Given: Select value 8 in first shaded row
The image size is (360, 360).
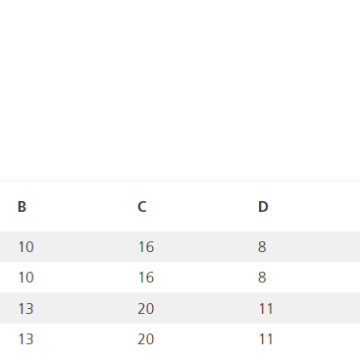Looking at the screenshot, I should pyautogui.click(x=262, y=247).
